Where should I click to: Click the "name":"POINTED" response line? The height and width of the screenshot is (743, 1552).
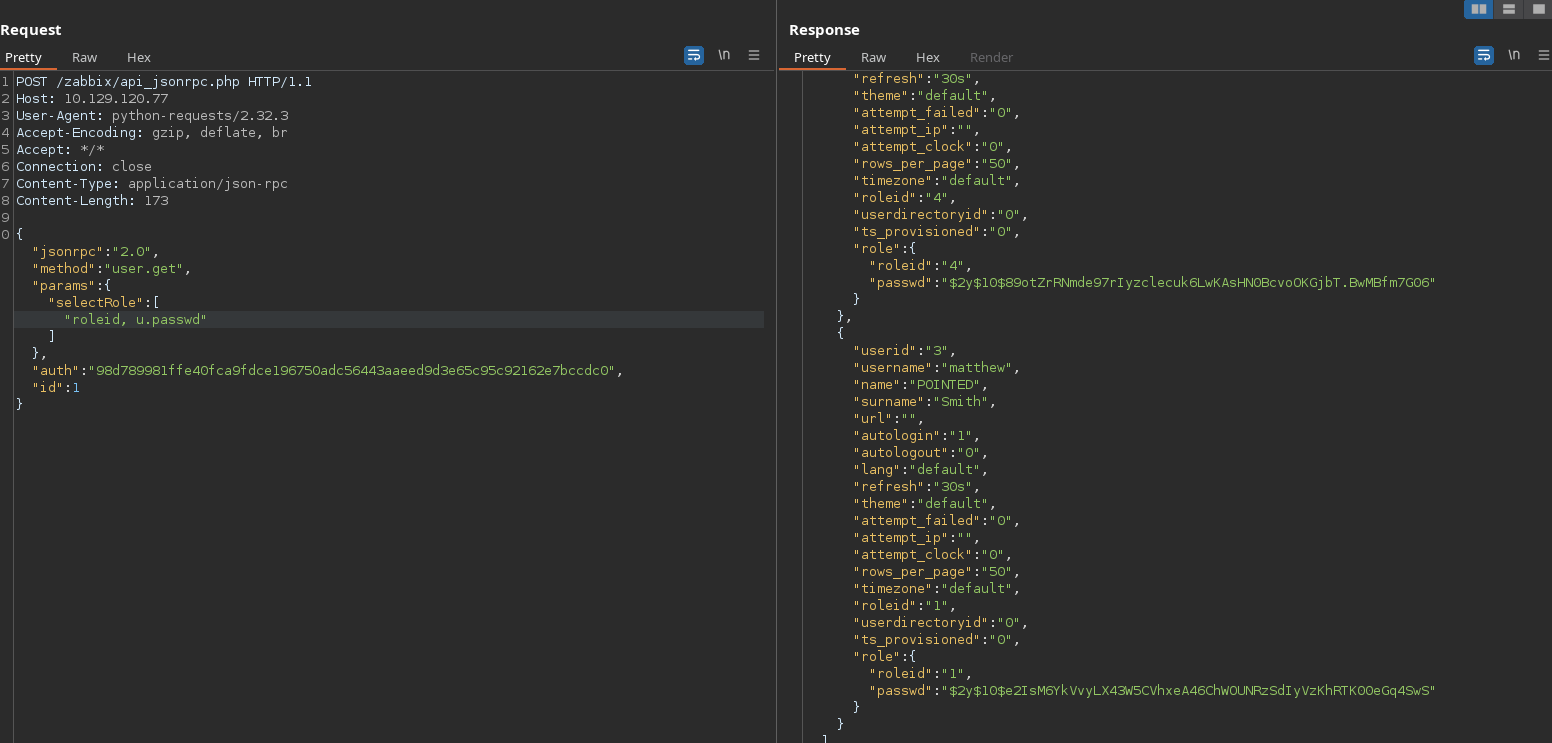click(x=920, y=384)
